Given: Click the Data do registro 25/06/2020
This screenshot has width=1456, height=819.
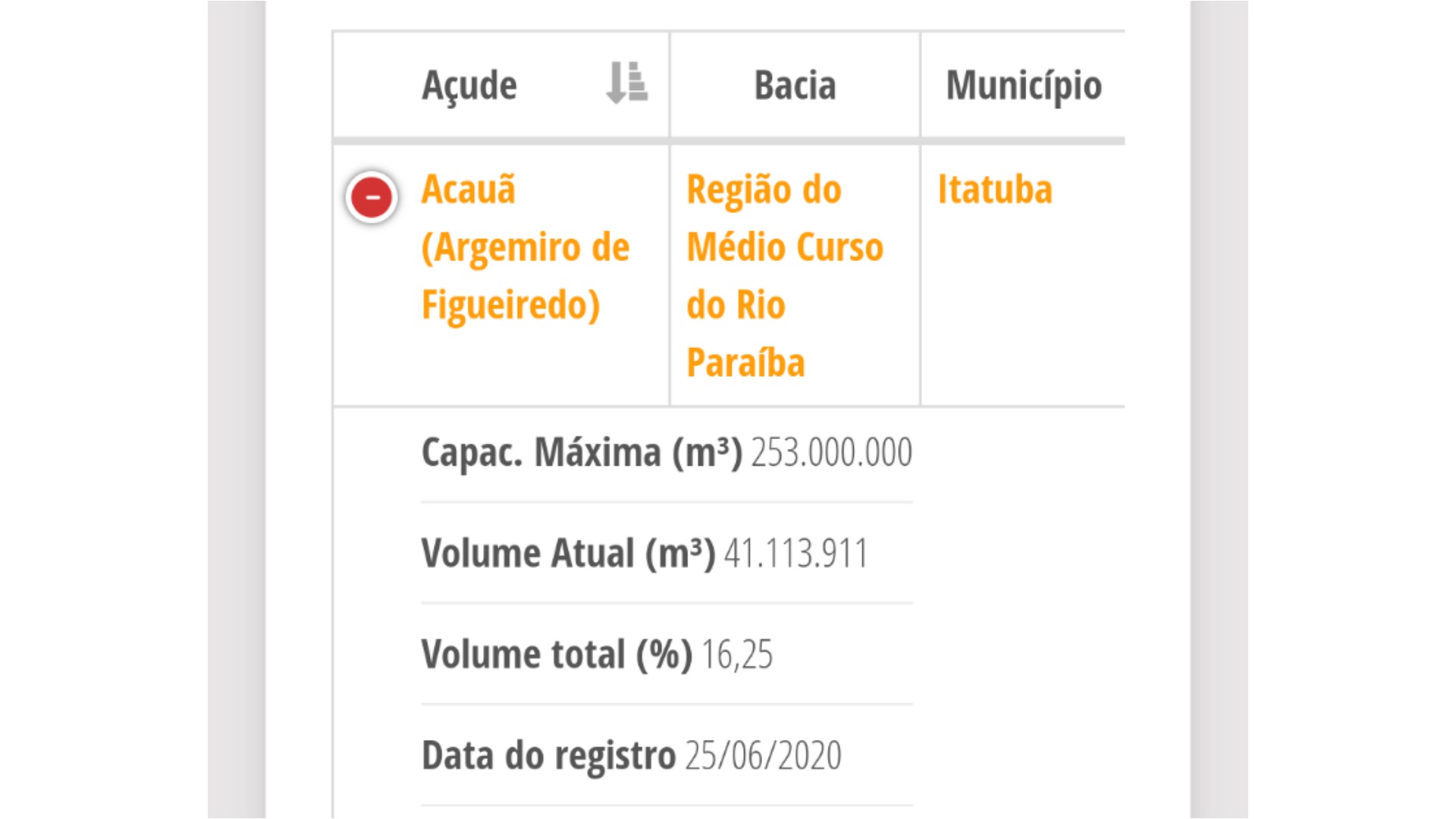Looking at the screenshot, I should point(764,755).
